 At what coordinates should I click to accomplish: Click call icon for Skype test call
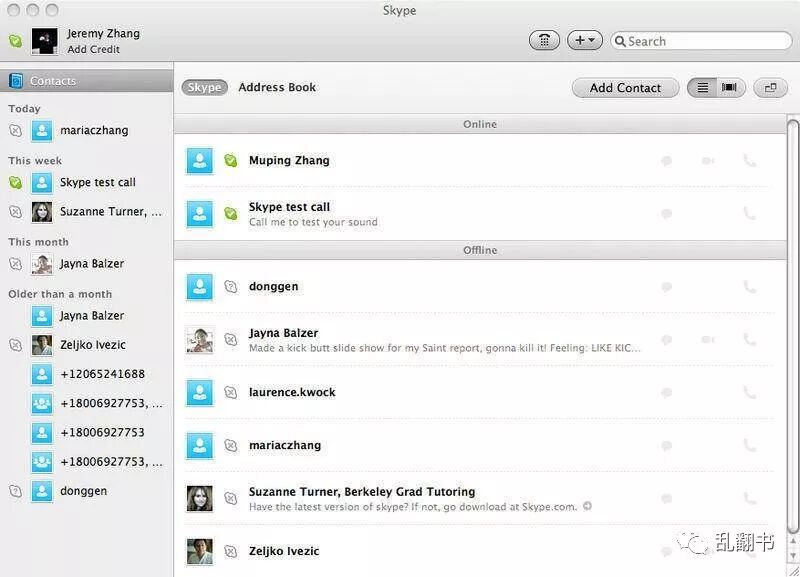coord(749,213)
